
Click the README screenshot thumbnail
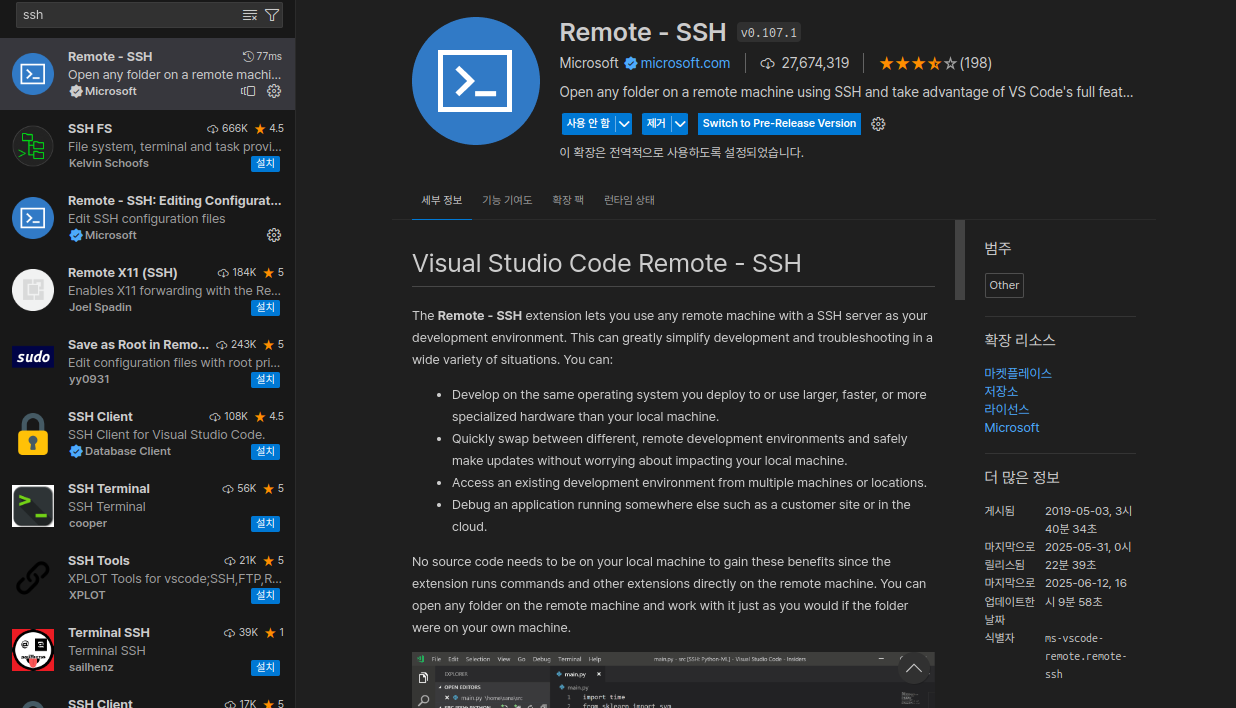tap(673, 680)
